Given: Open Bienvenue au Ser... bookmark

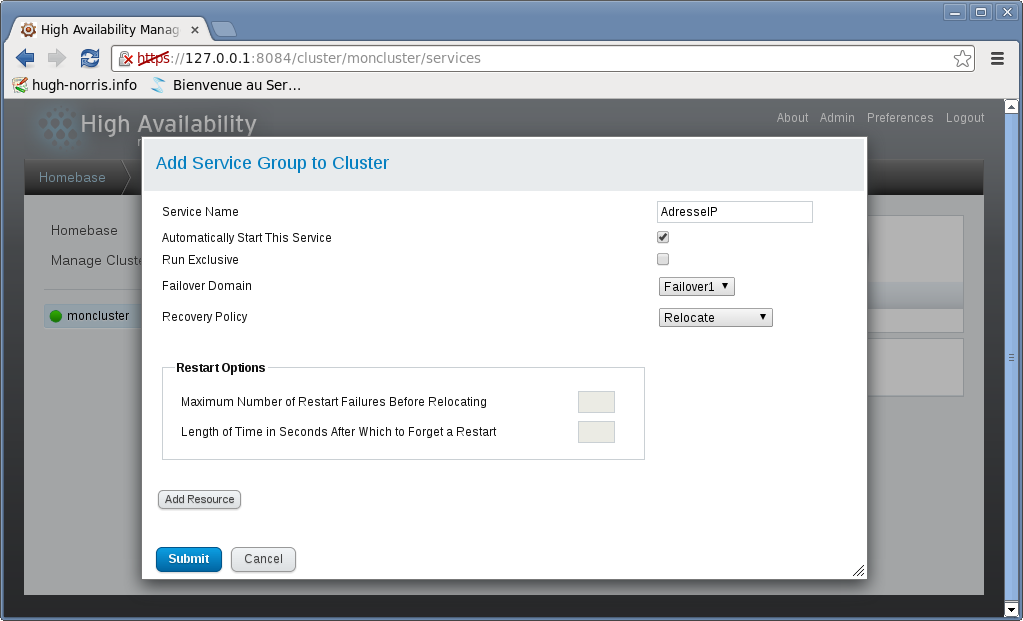Looking at the screenshot, I should pos(226,85).
